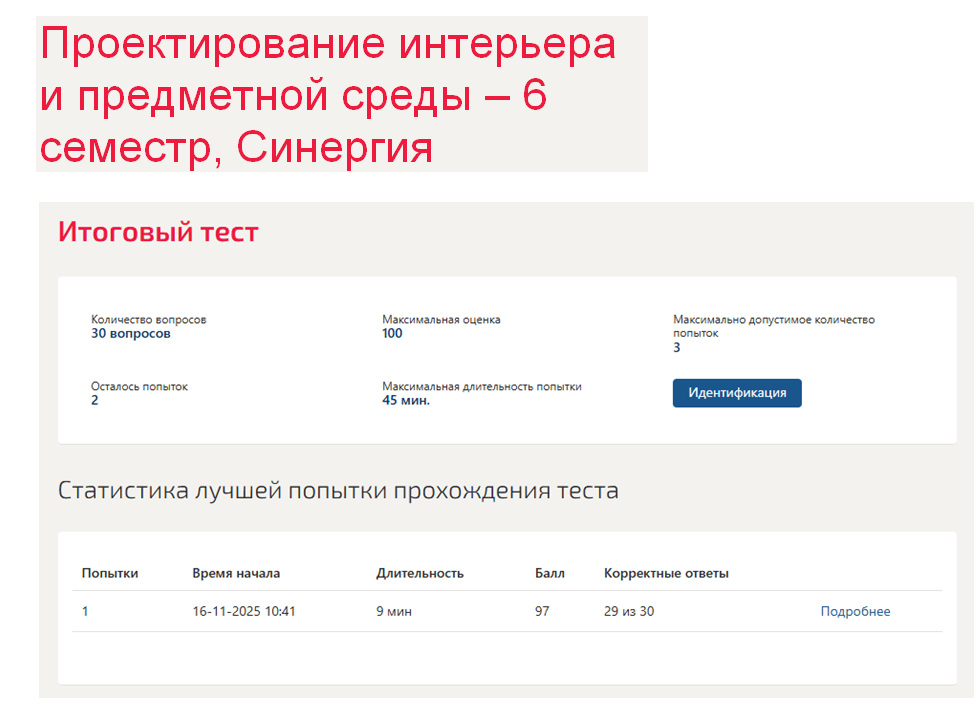This screenshot has width=979, height=709.
Task: Open the Подробнее link for attempt 1
Action: tap(855, 612)
